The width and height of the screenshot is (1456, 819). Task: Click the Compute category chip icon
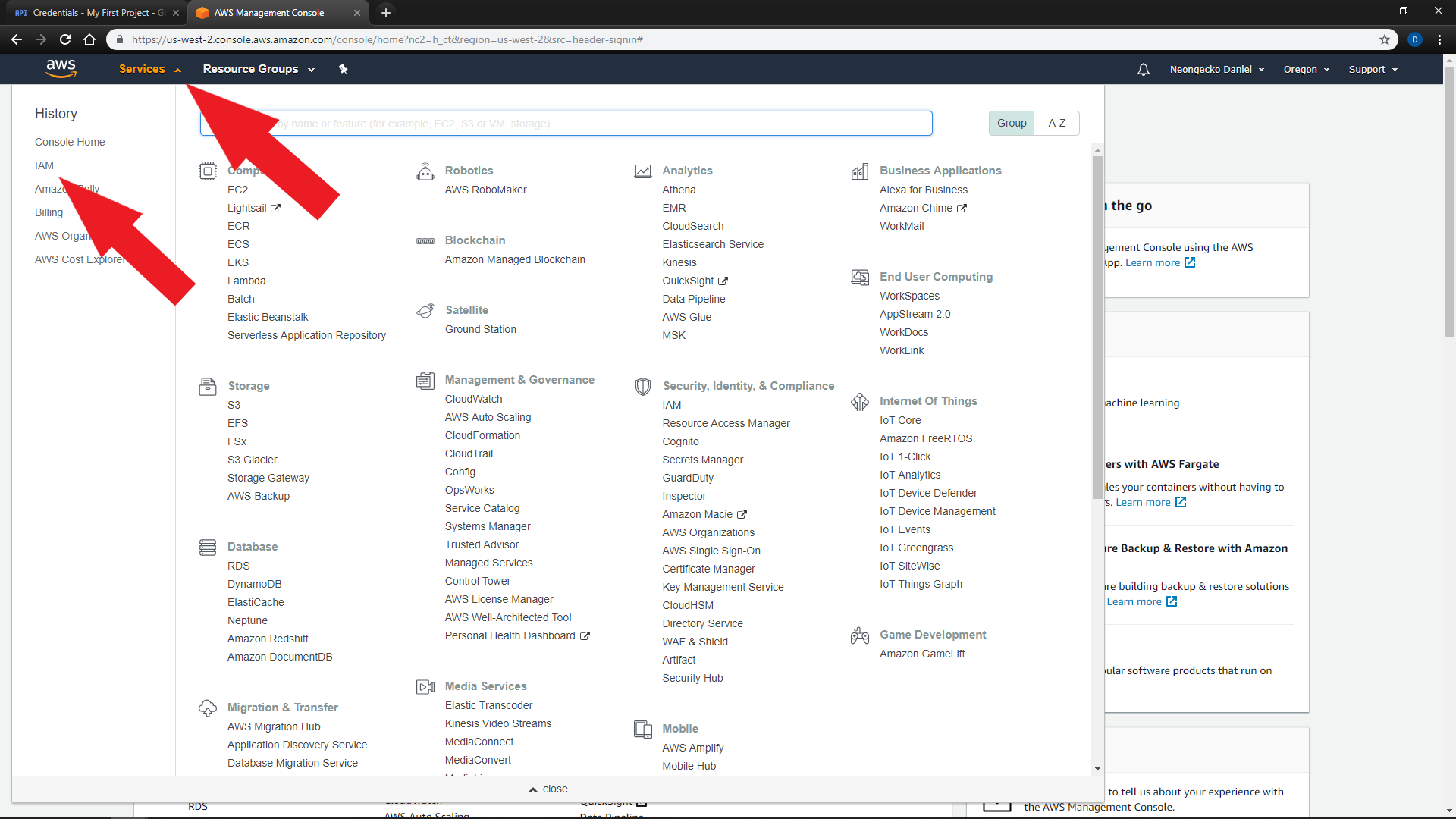[x=207, y=171]
